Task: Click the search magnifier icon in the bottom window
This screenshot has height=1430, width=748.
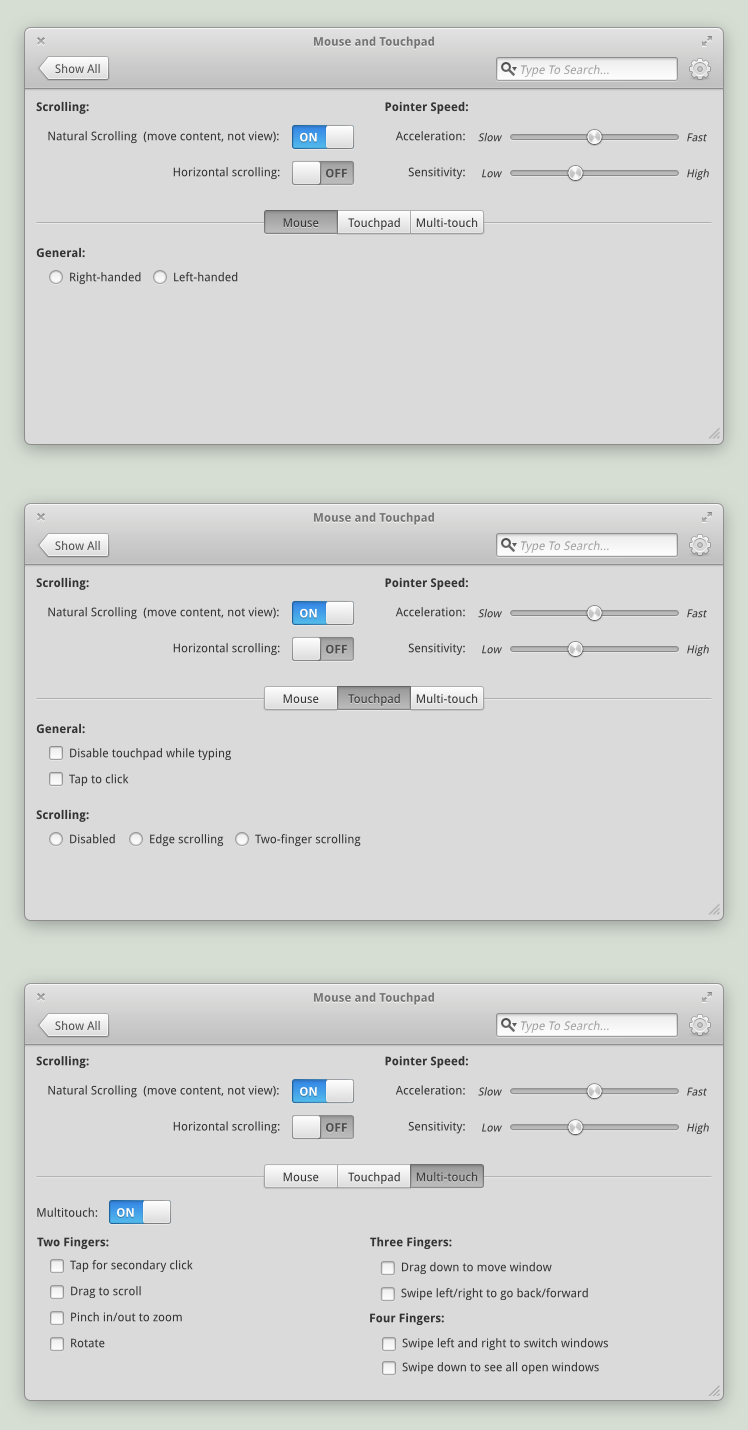Action: tap(508, 1025)
